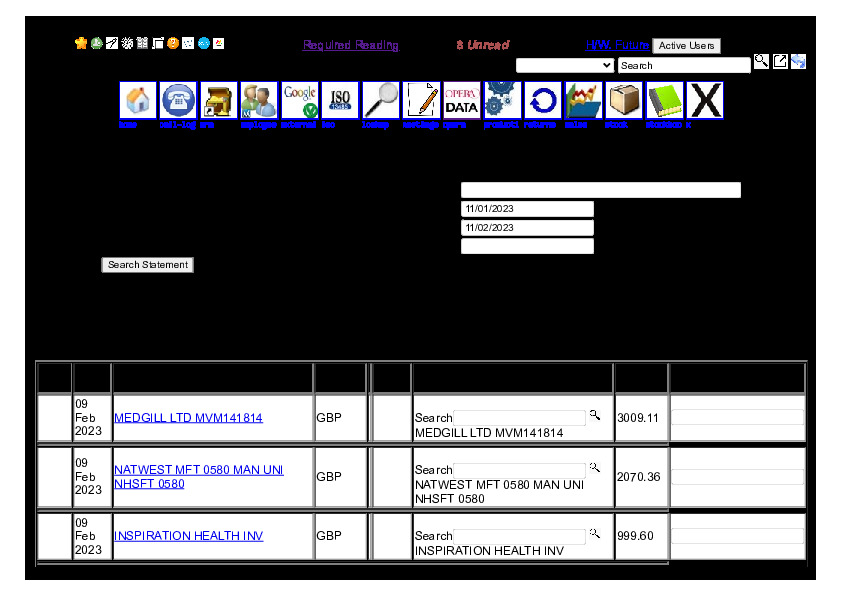Open the sales chart icon
The width and height of the screenshot is (842, 595).
(x=583, y=101)
